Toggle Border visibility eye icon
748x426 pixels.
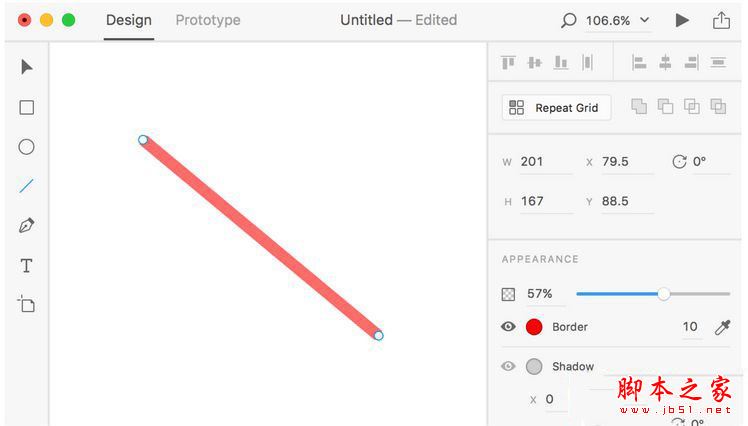tap(508, 327)
